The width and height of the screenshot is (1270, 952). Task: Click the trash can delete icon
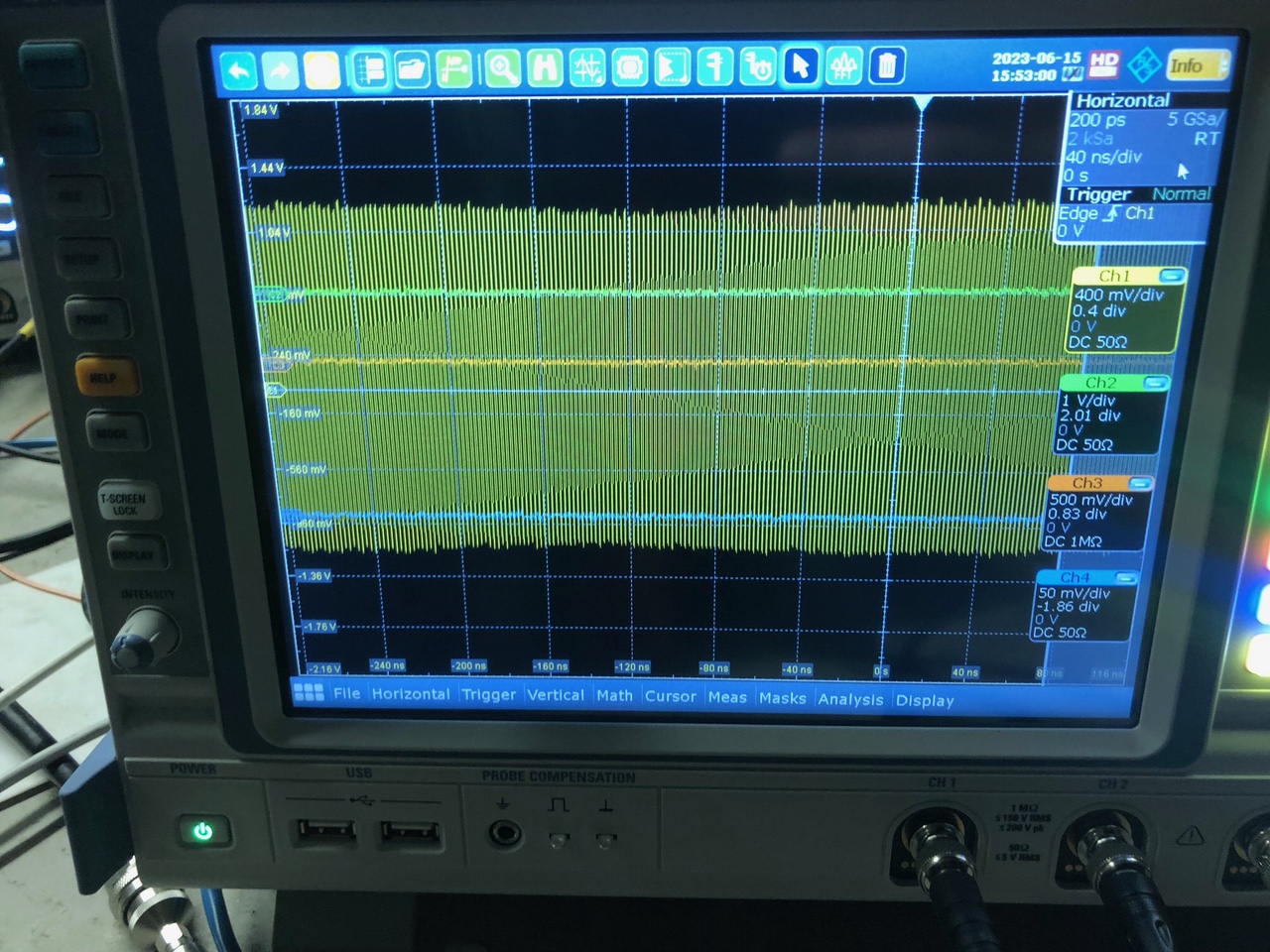pos(886,65)
